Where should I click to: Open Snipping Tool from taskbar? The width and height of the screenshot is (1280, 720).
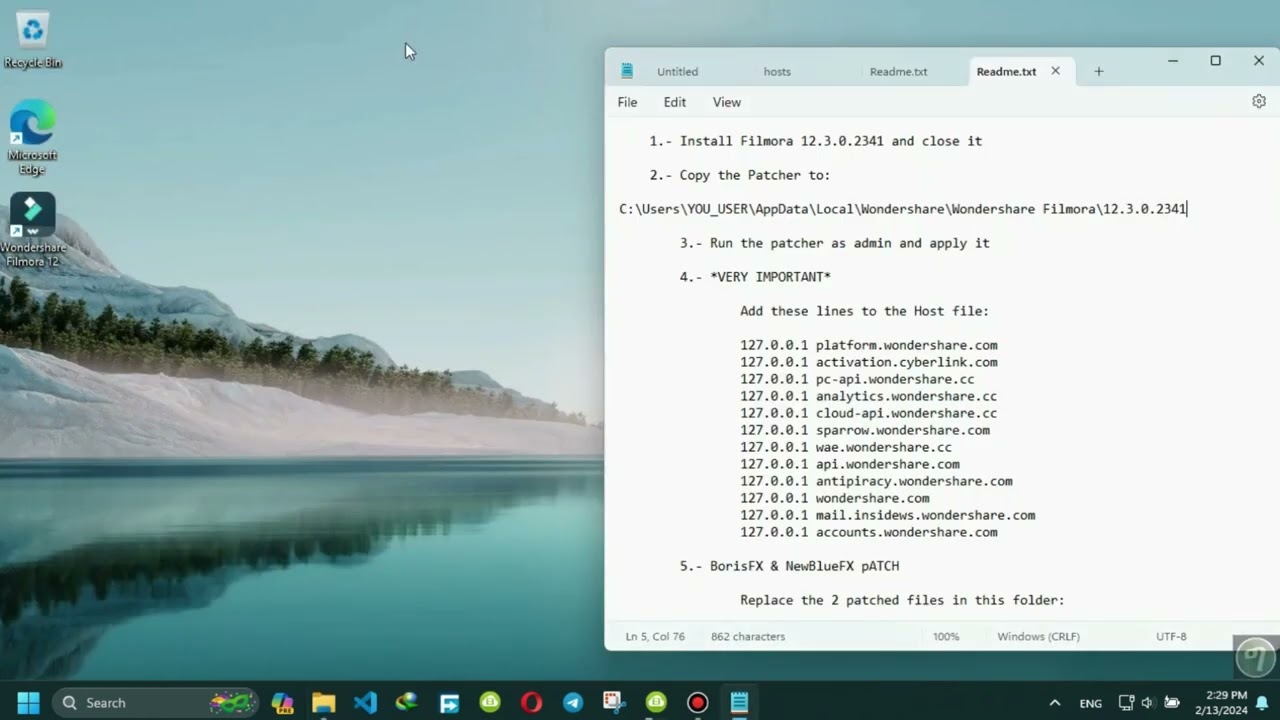(614, 703)
